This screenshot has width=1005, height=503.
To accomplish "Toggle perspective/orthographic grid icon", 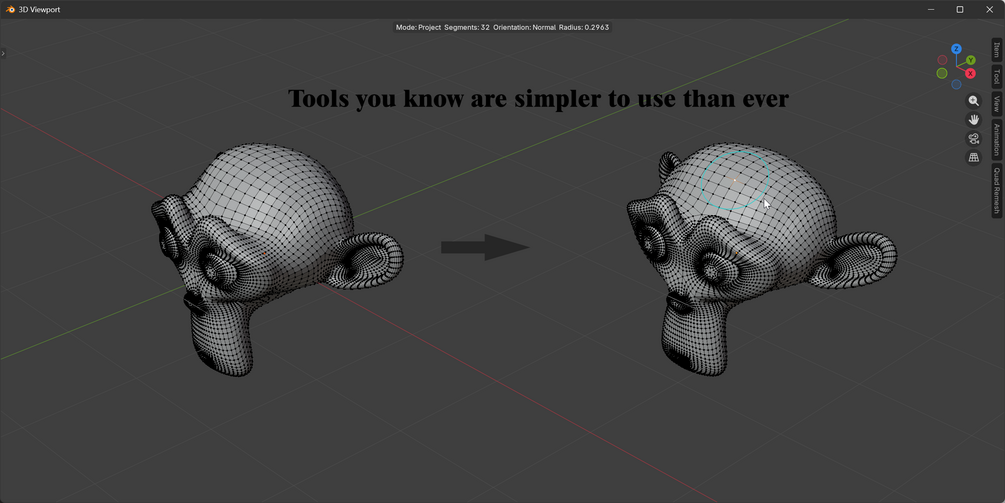I will [974, 157].
